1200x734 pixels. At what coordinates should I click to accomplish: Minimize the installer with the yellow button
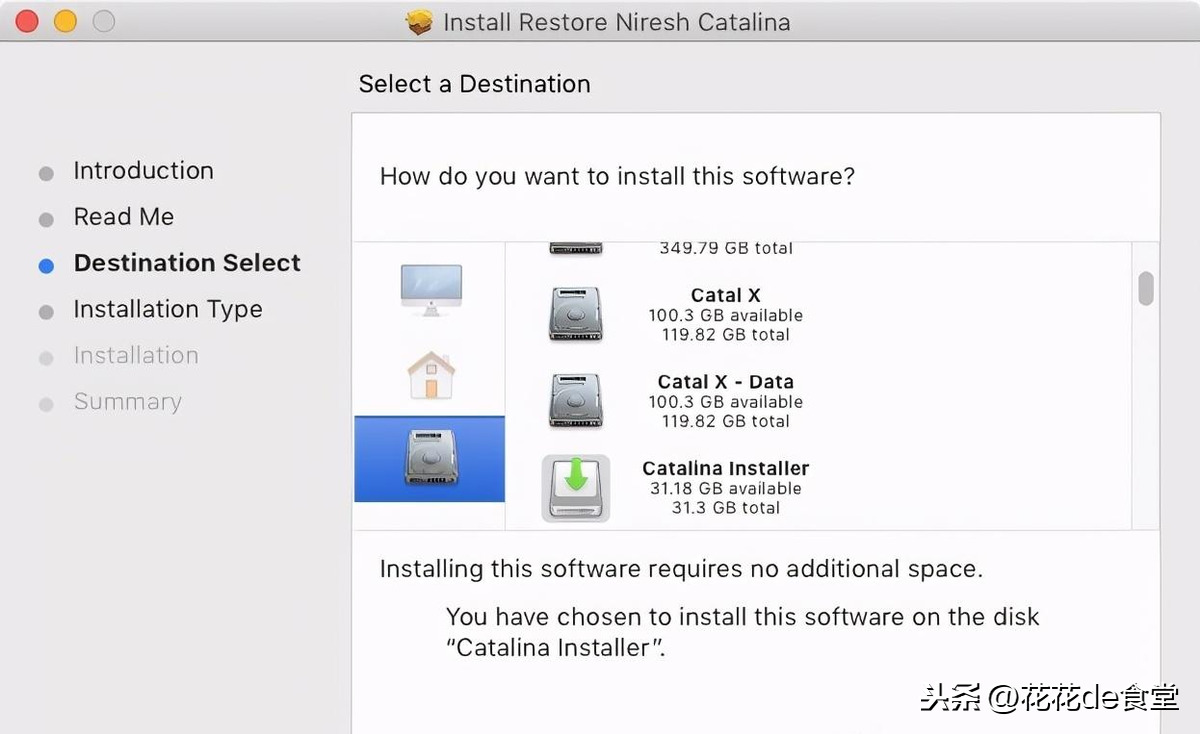click(65, 21)
